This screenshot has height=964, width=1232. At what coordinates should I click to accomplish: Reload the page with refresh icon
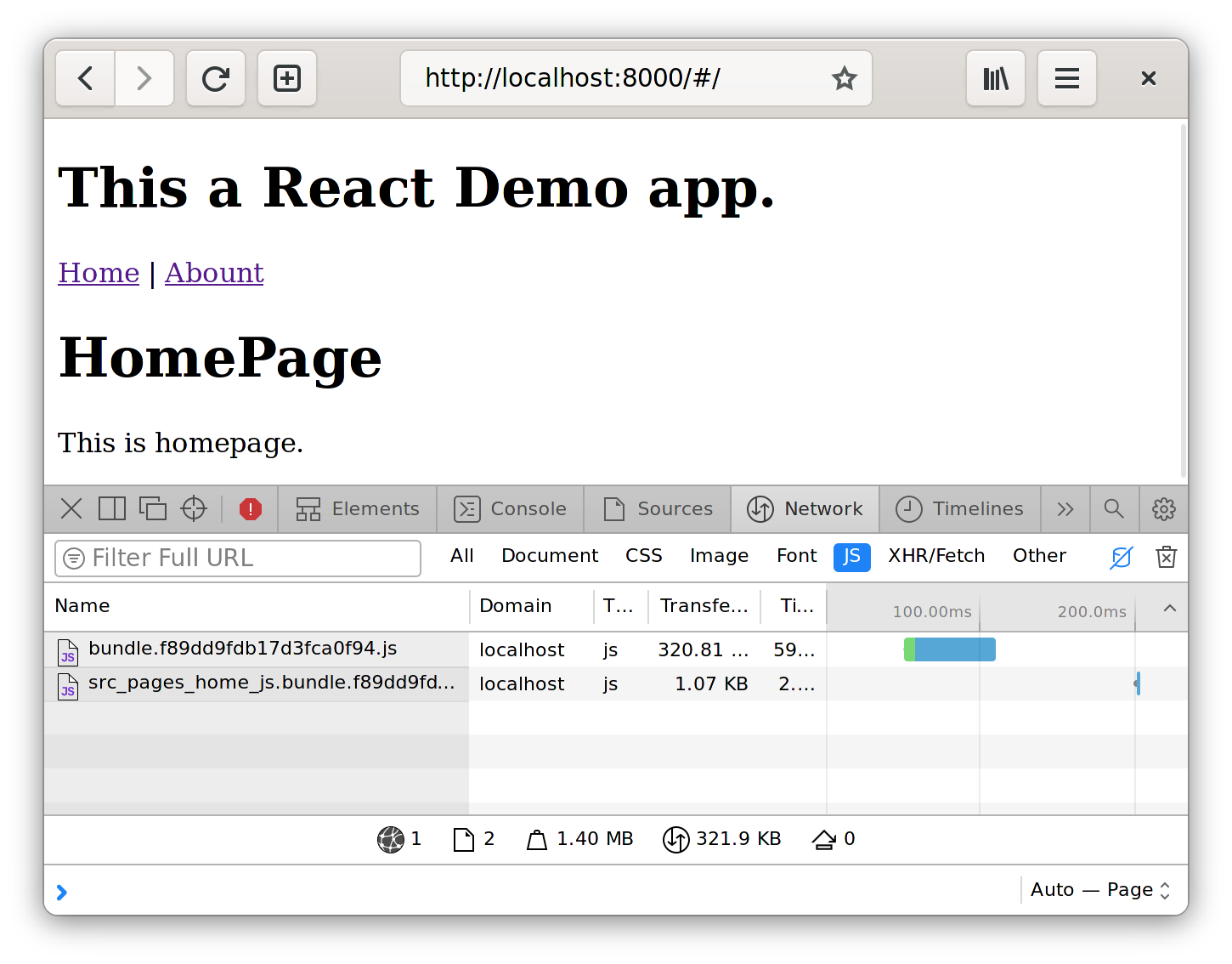pyautogui.click(x=216, y=79)
